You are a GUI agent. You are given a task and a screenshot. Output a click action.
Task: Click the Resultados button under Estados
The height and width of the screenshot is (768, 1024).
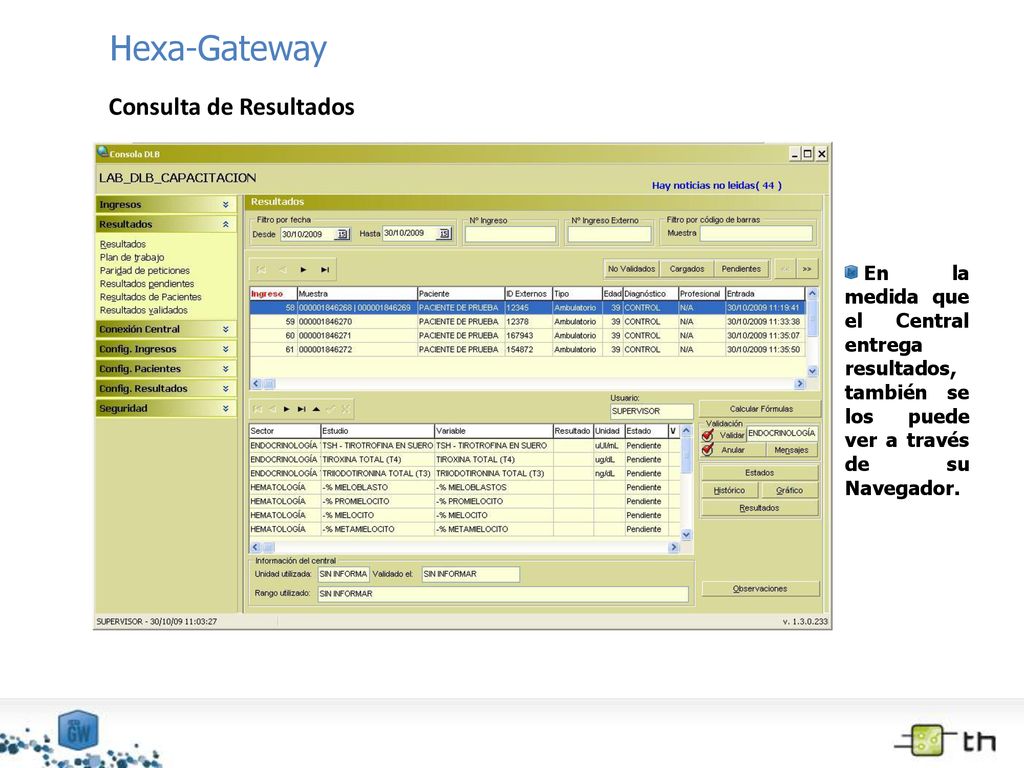[x=760, y=507]
